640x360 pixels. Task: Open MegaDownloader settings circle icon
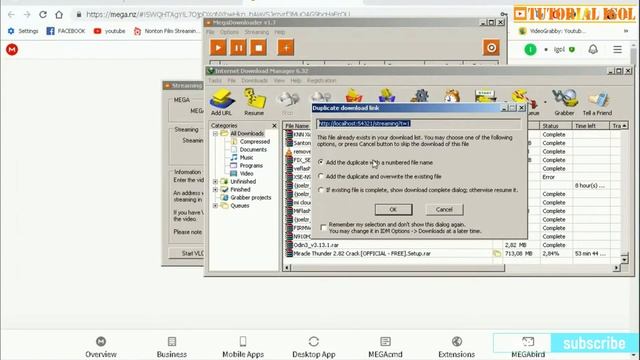491,48
